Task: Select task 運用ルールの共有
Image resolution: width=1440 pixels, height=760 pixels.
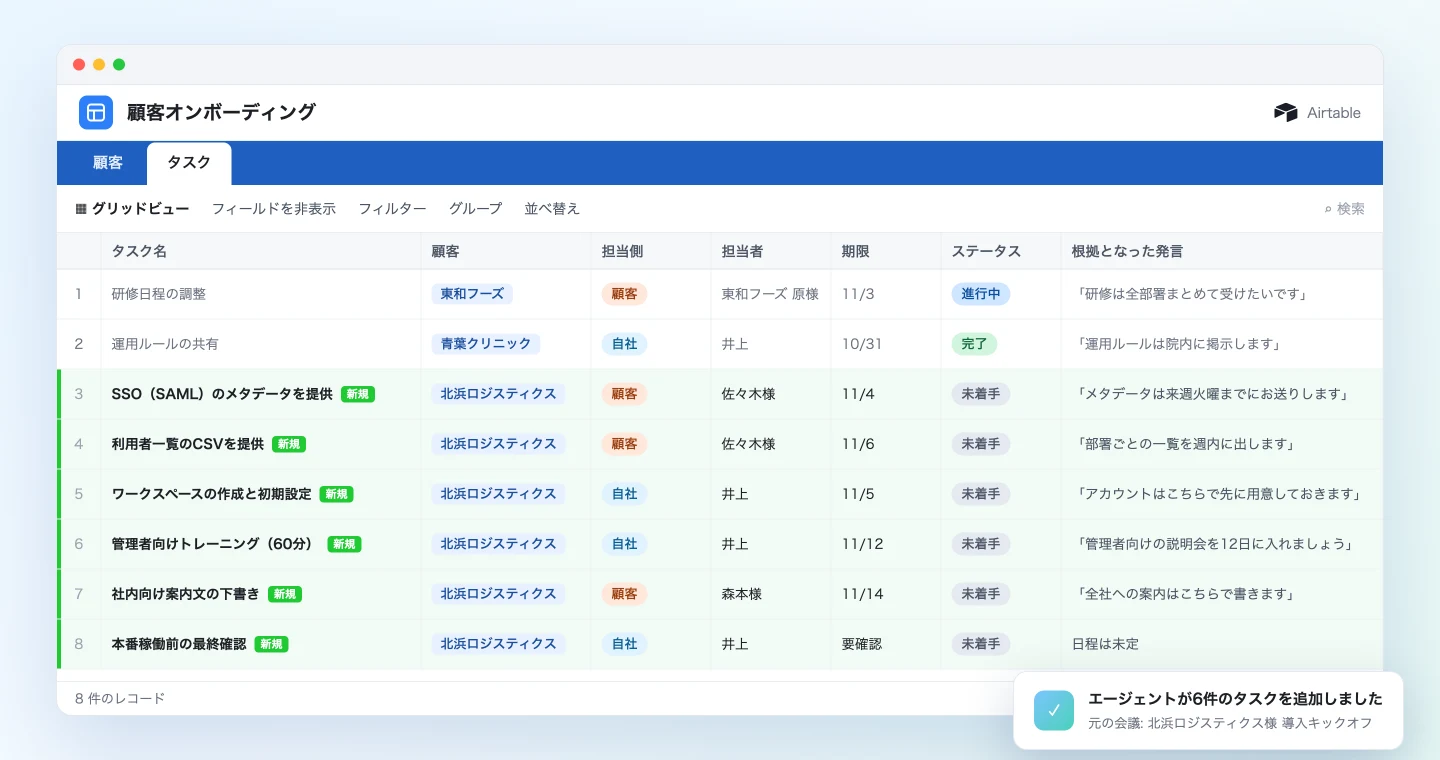Action: pos(165,344)
